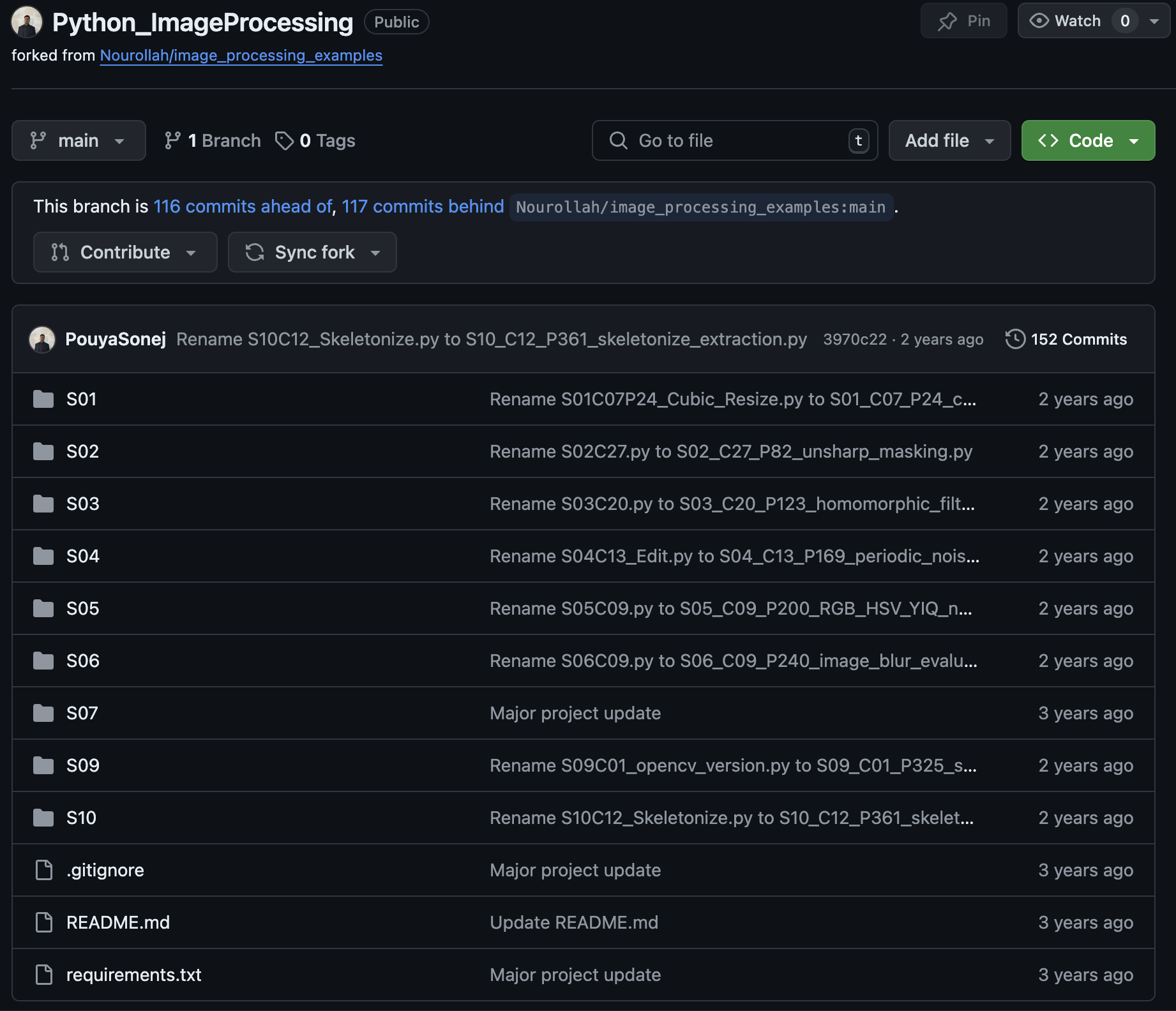
Task: Click the S06 folder icon
Action: coord(43,661)
